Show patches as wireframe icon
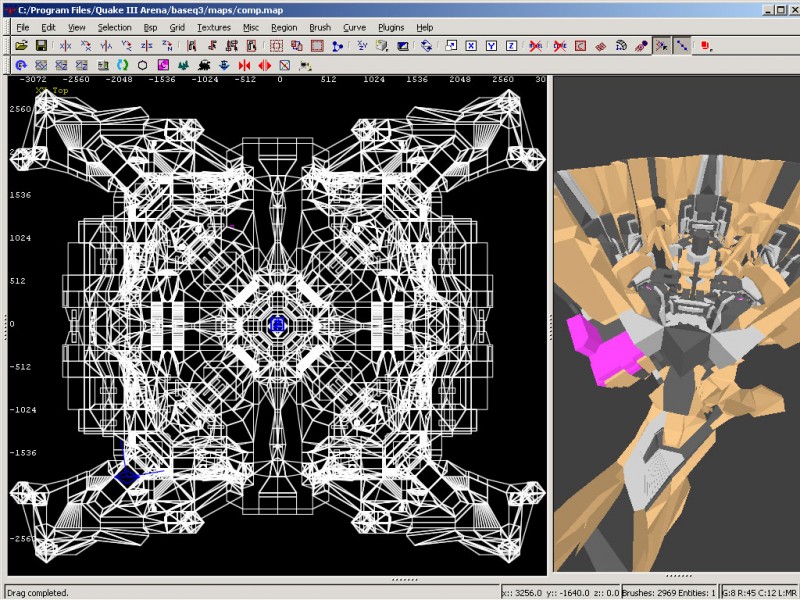800x600 pixels. click(601, 46)
